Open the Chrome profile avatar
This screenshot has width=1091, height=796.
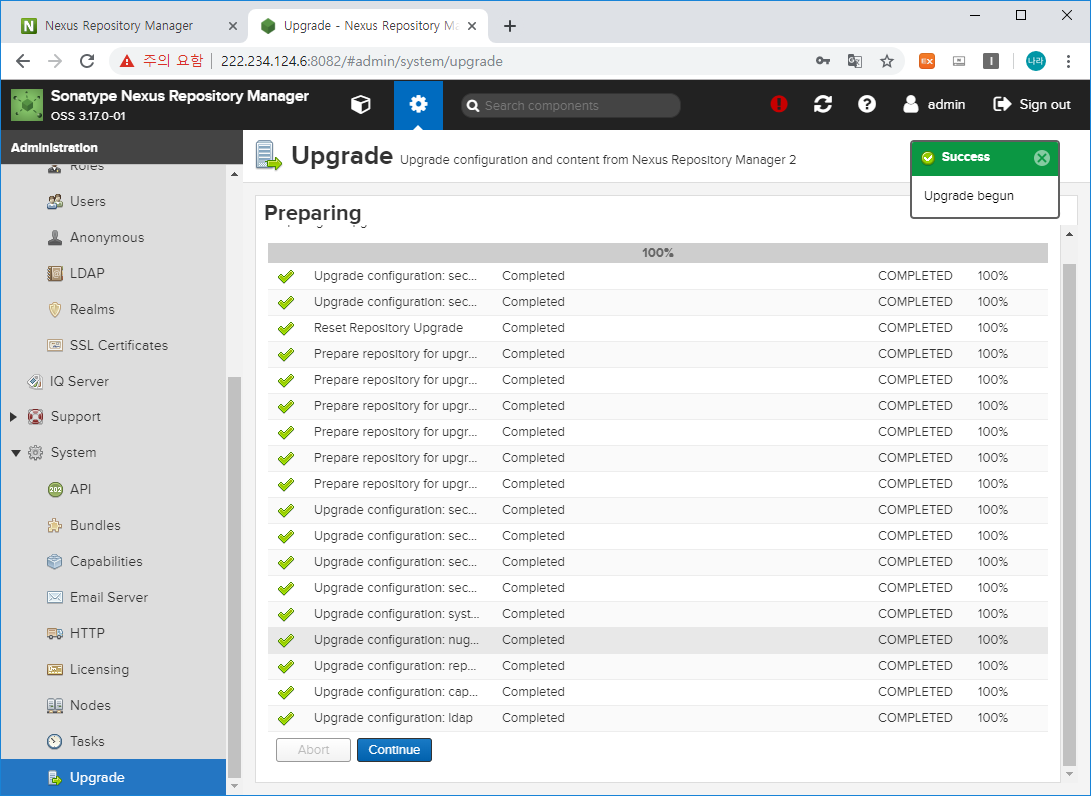[1035, 61]
